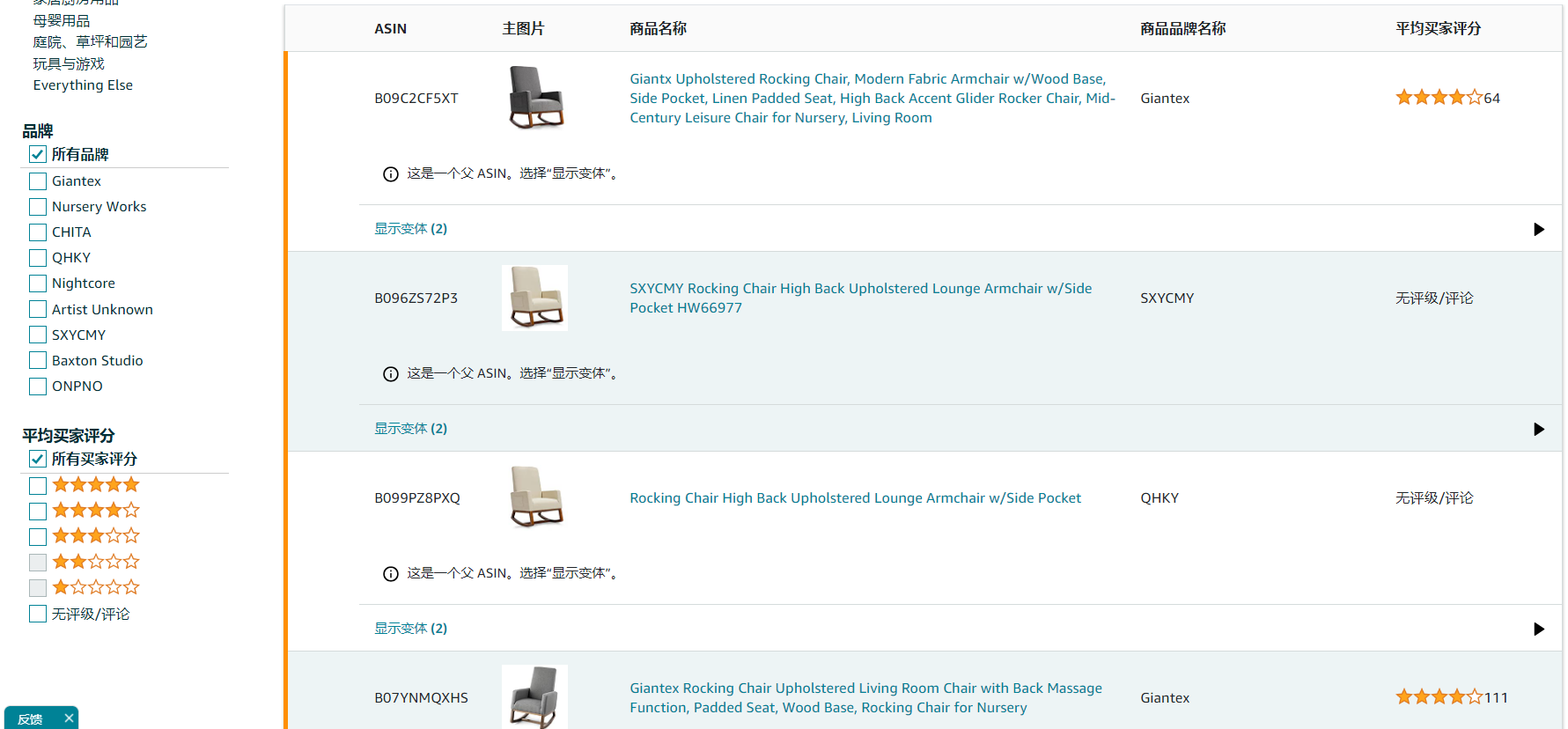Click the 商品名称 column header

pos(659,29)
